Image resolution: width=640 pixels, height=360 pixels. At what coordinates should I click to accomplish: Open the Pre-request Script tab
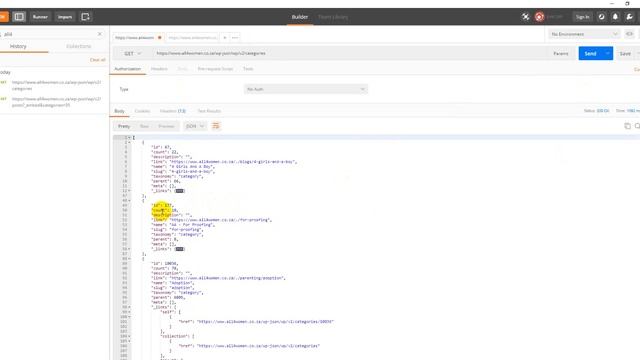tap(215, 69)
